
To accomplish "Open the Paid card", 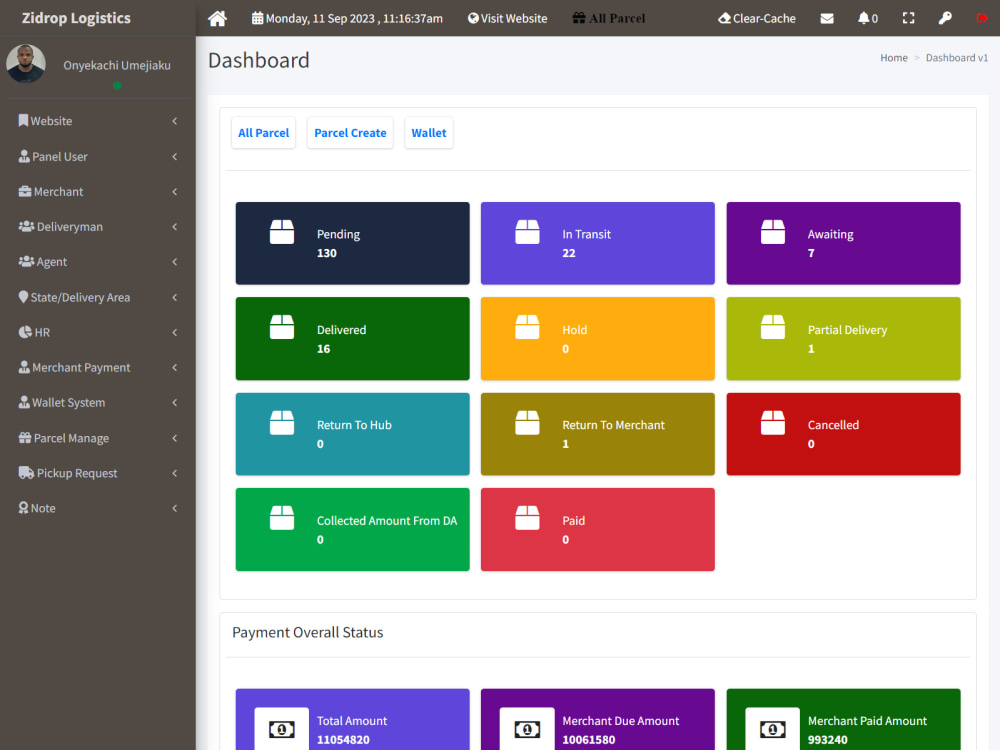I will pyautogui.click(x=598, y=529).
